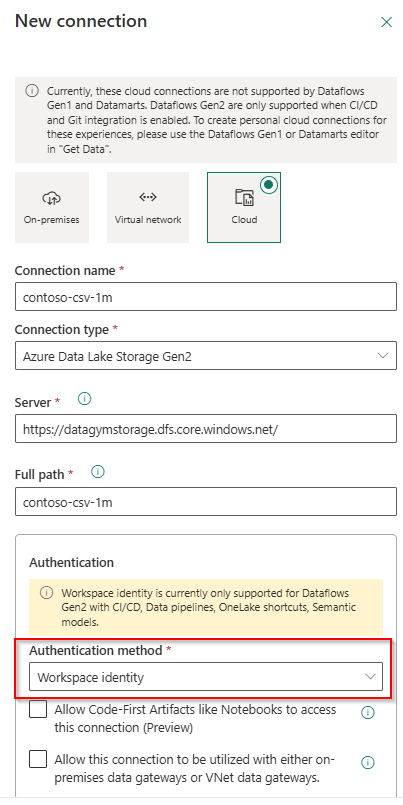This screenshot has width=403, height=805.
Task: Choose the Virtual network connection tile
Action: [148, 207]
